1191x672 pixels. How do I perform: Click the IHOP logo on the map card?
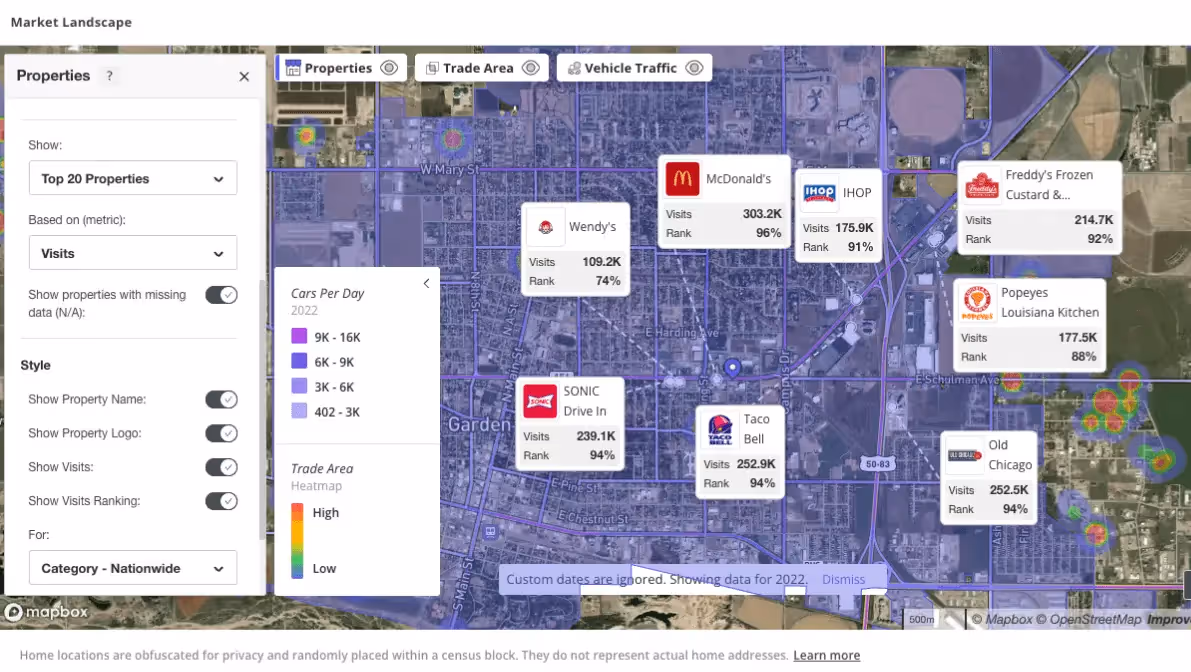pos(820,193)
